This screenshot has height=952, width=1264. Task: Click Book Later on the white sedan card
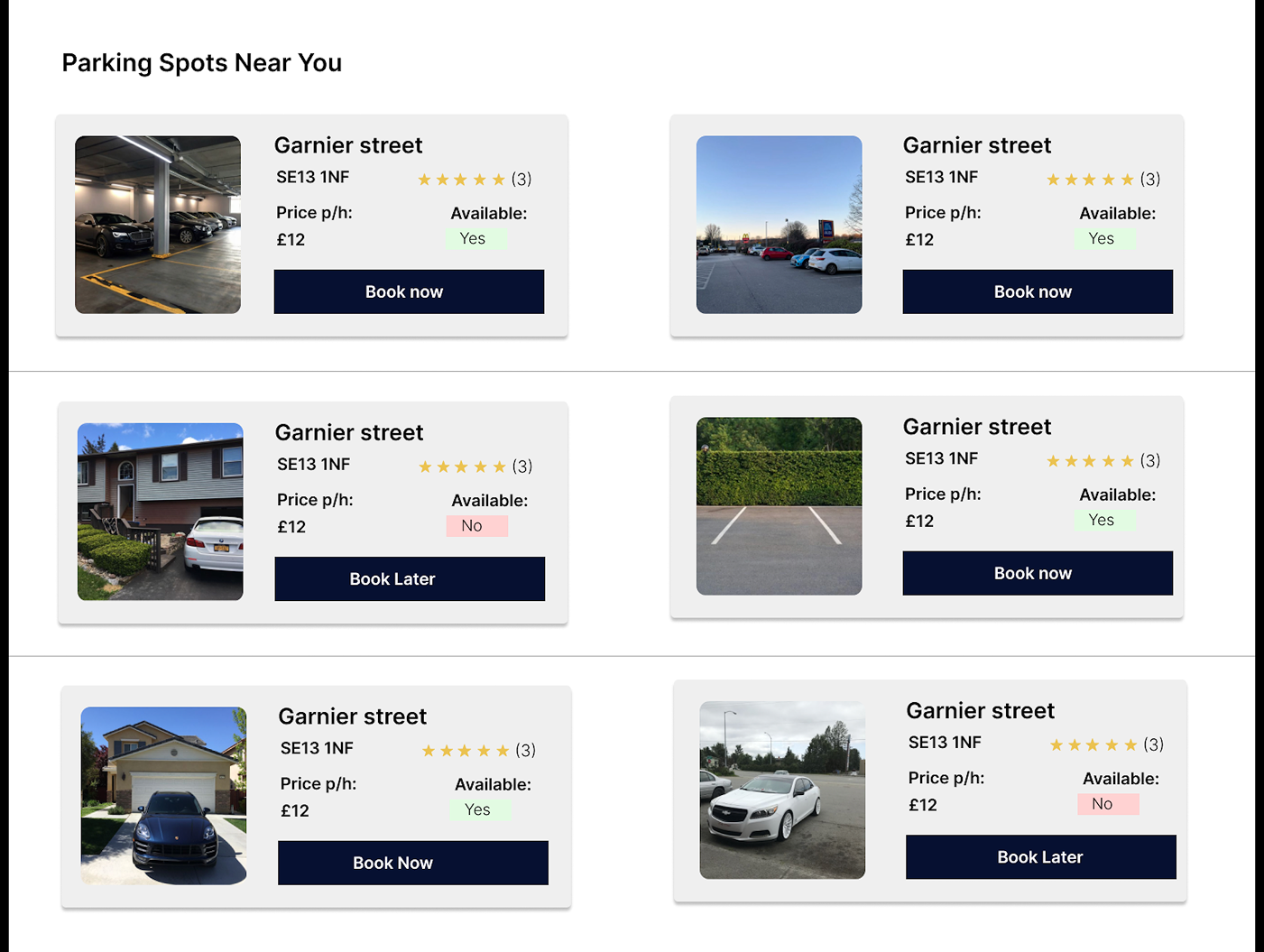coord(1039,856)
